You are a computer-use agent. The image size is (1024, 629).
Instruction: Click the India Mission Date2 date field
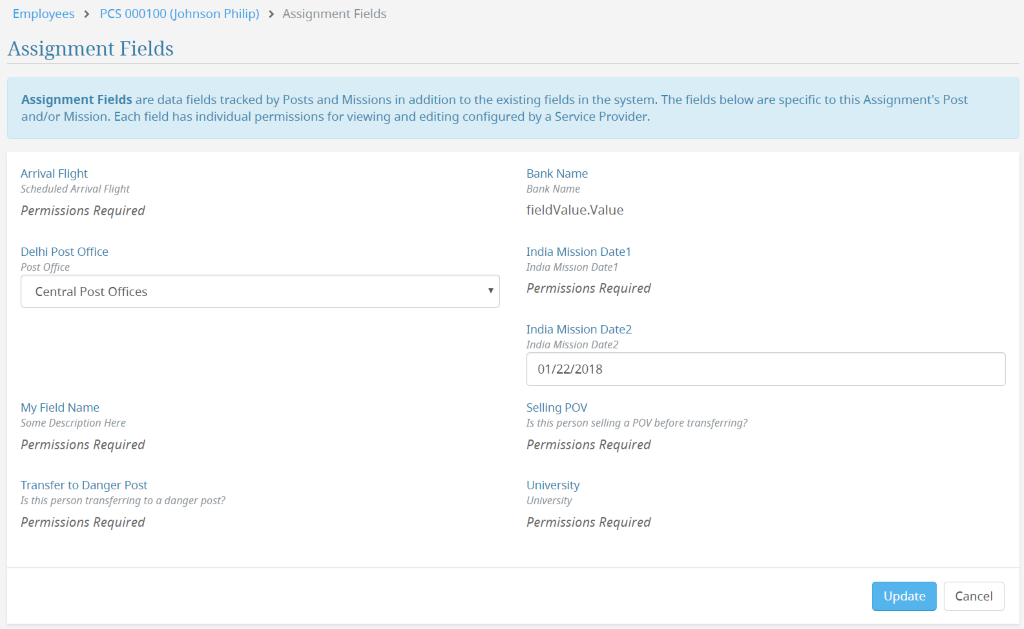click(765, 369)
